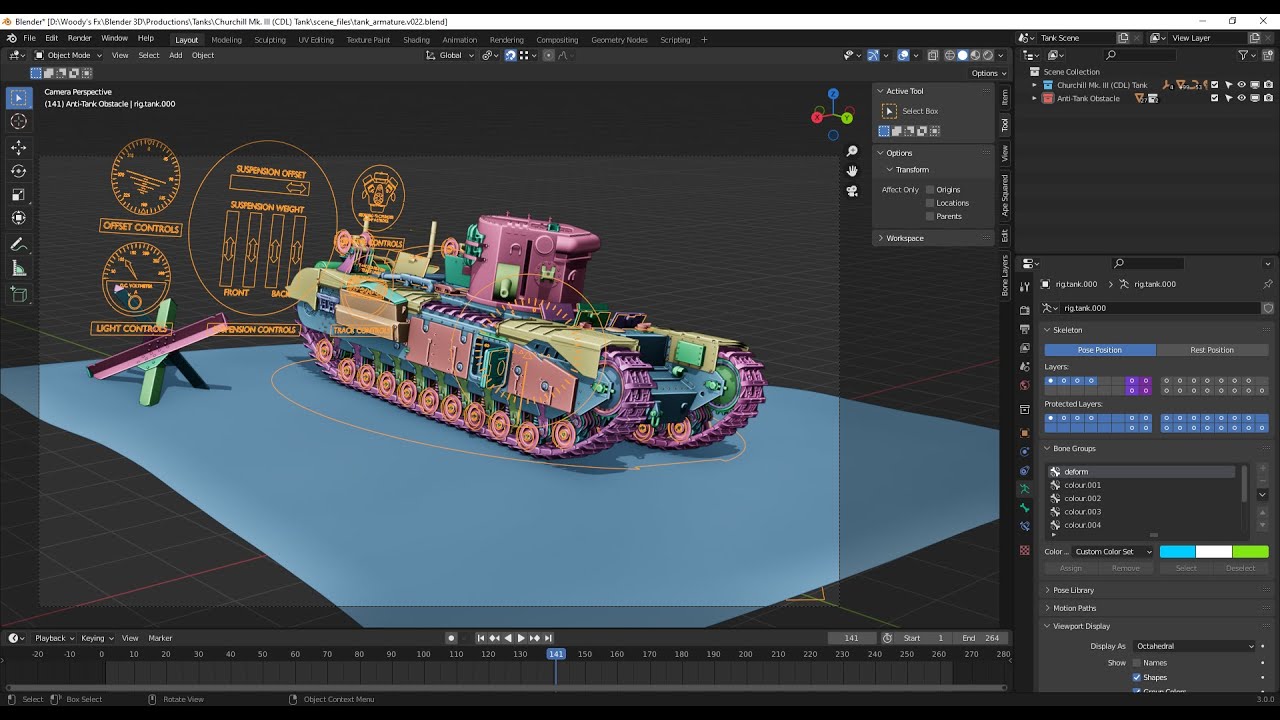Click the pan hand viewport icon
This screenshot has height=720, width=1280.
click(852, 171)
